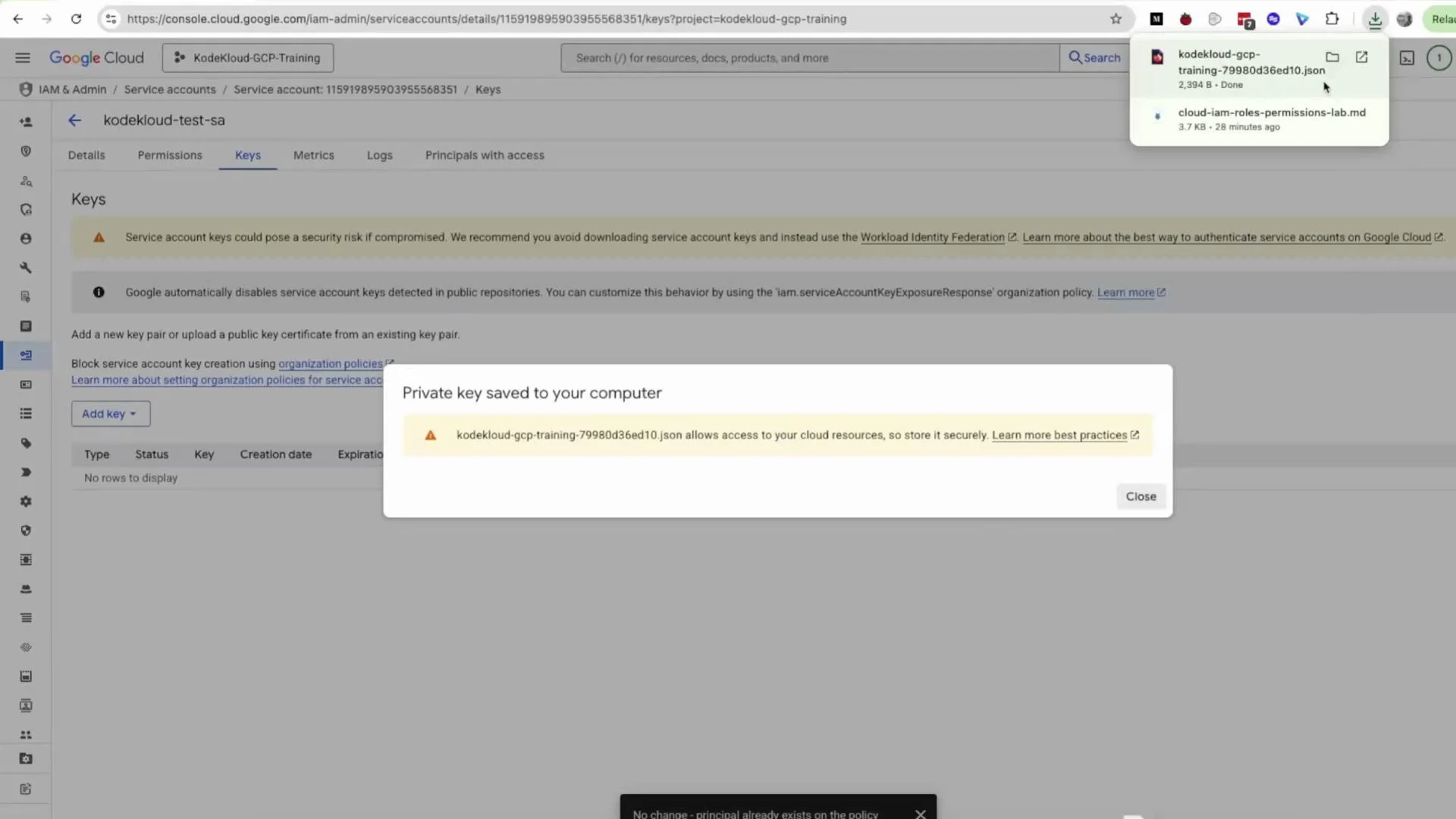Click the Creation date column header
This screenshot has height=819, width=1456.
[x=276, y=454]
